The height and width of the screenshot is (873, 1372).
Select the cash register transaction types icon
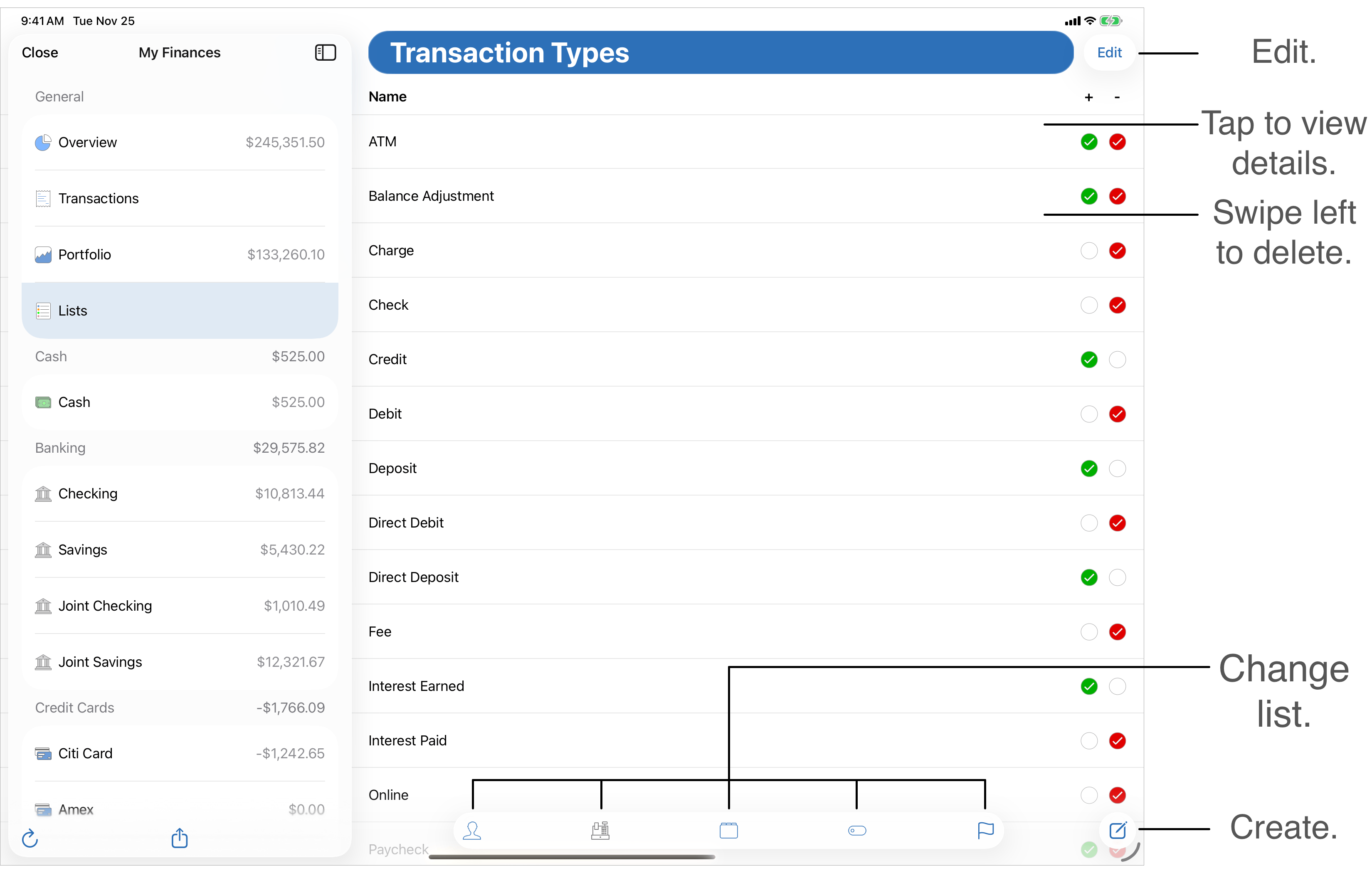600,830
